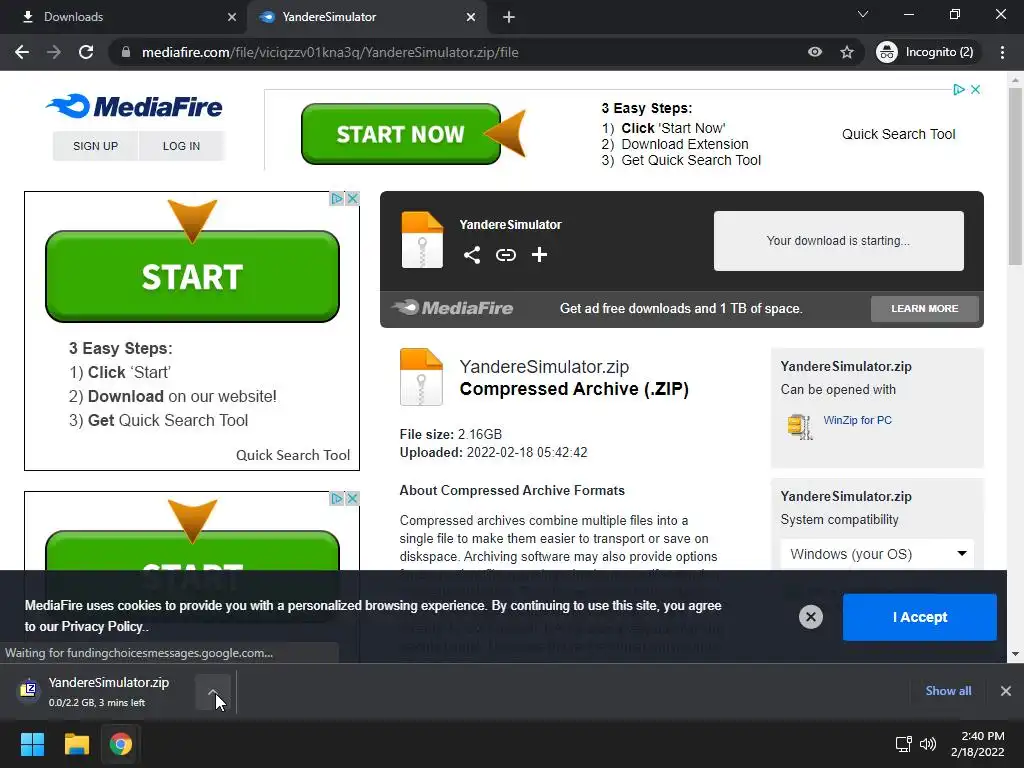
Task: Open a new browser tab
Action: point(509,17)
